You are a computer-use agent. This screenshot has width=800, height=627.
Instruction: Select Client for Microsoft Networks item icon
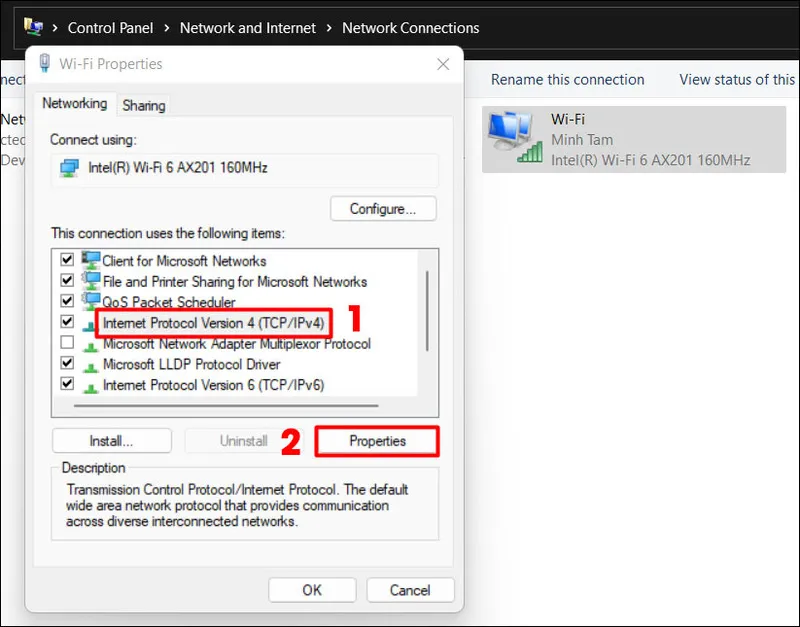point(91,261)
